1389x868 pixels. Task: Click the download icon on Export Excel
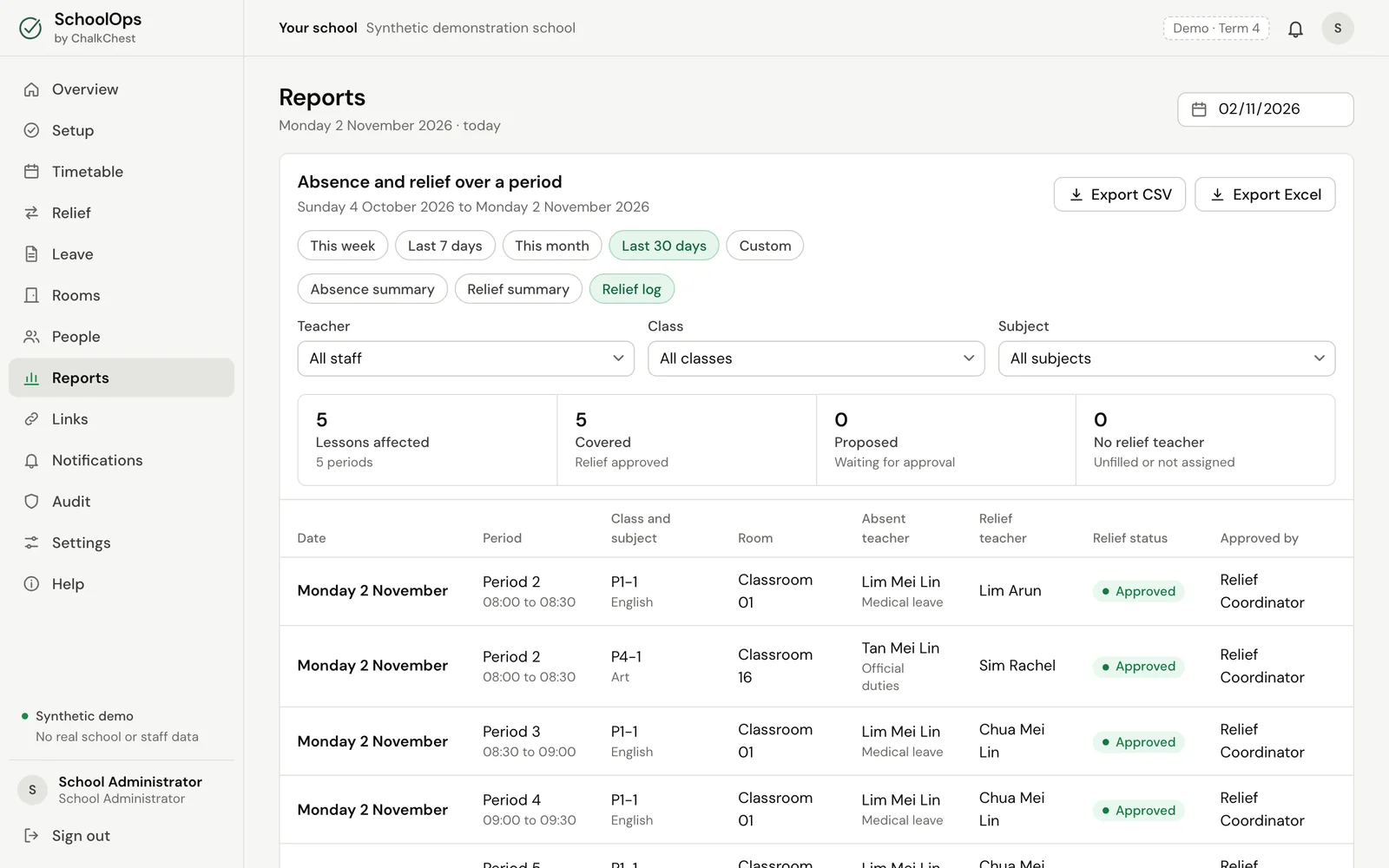click(1217, 194)
